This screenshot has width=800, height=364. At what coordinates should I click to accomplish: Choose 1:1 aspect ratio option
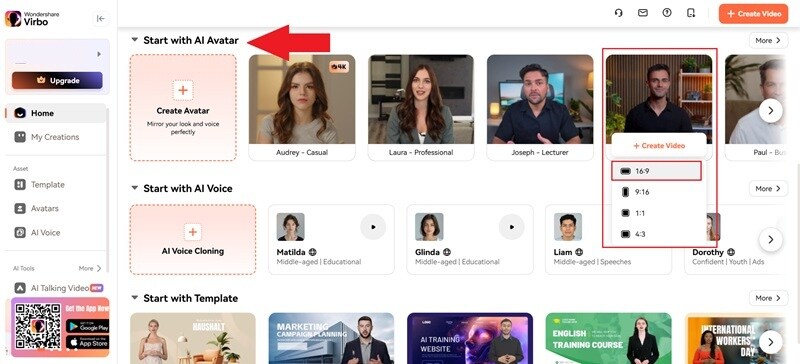657,213
